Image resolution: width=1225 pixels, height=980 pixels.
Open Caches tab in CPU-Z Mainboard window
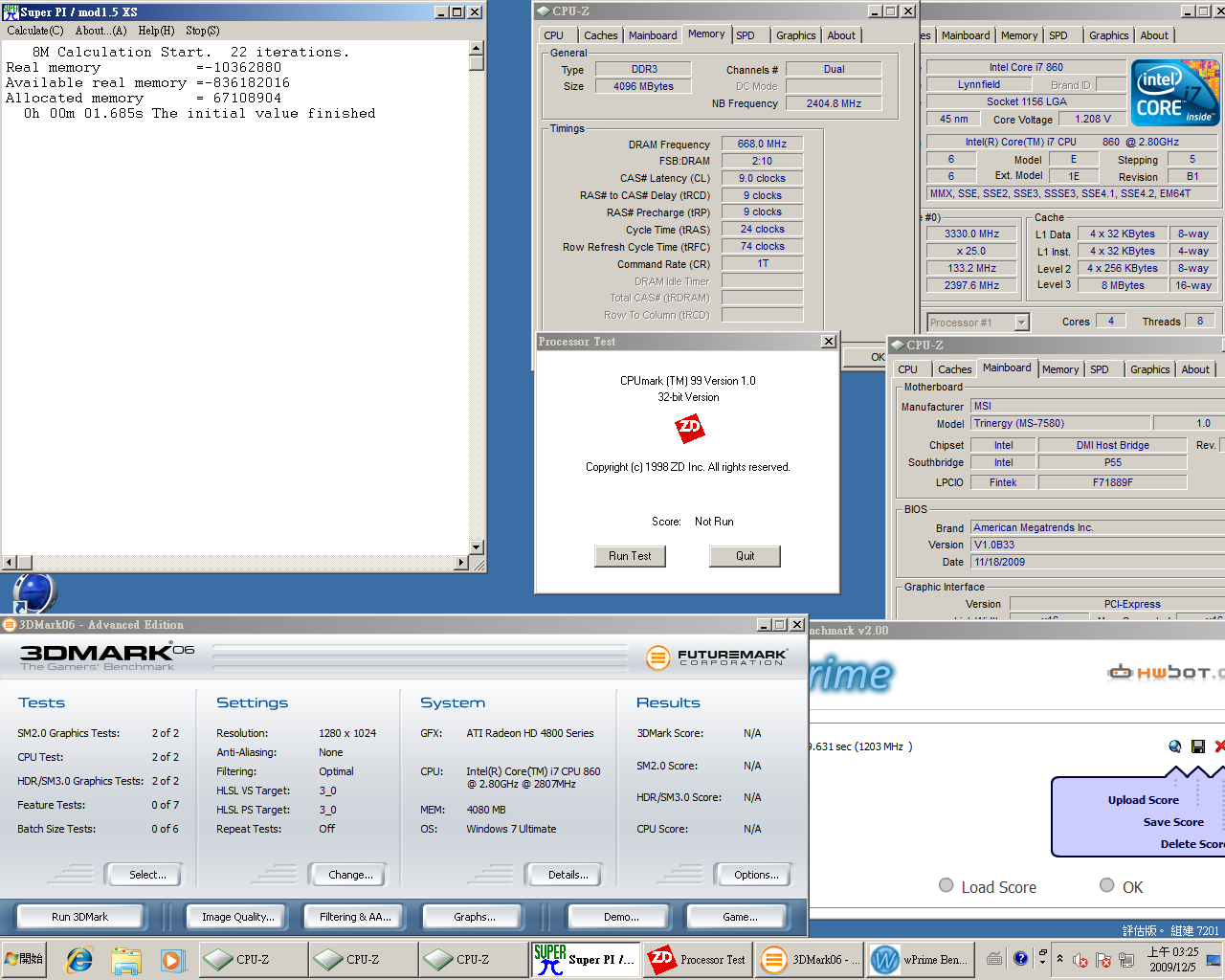click(954, 369)
